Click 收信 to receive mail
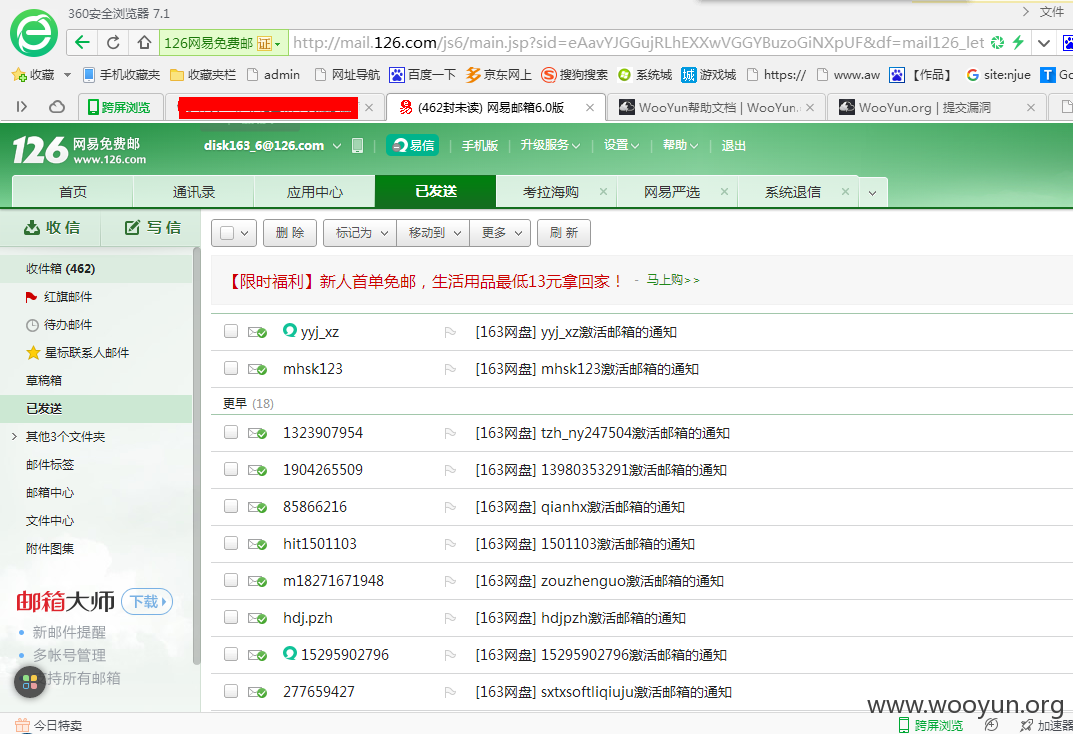The height and width of the screenshot is (734, 1073). click(x=51, y=228)
